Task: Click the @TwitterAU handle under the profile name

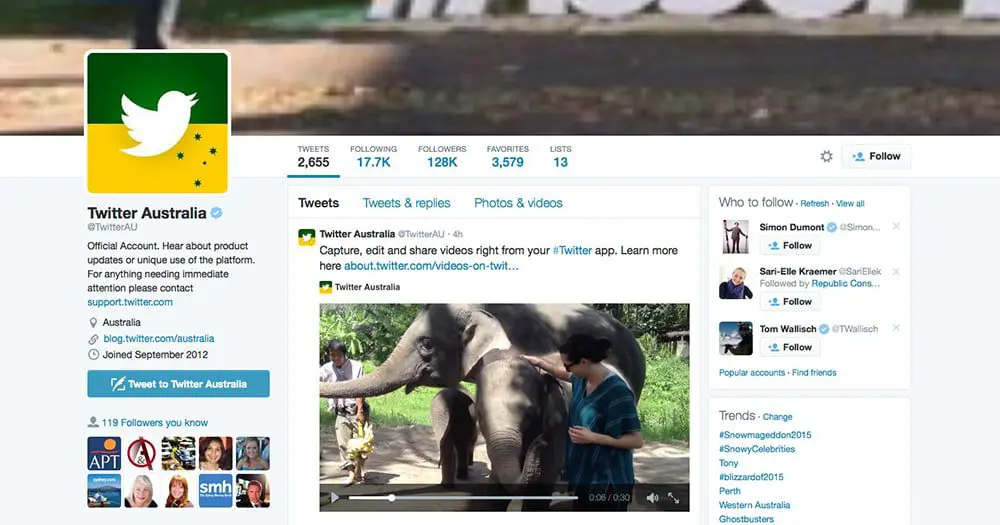Action: point(112,227)
